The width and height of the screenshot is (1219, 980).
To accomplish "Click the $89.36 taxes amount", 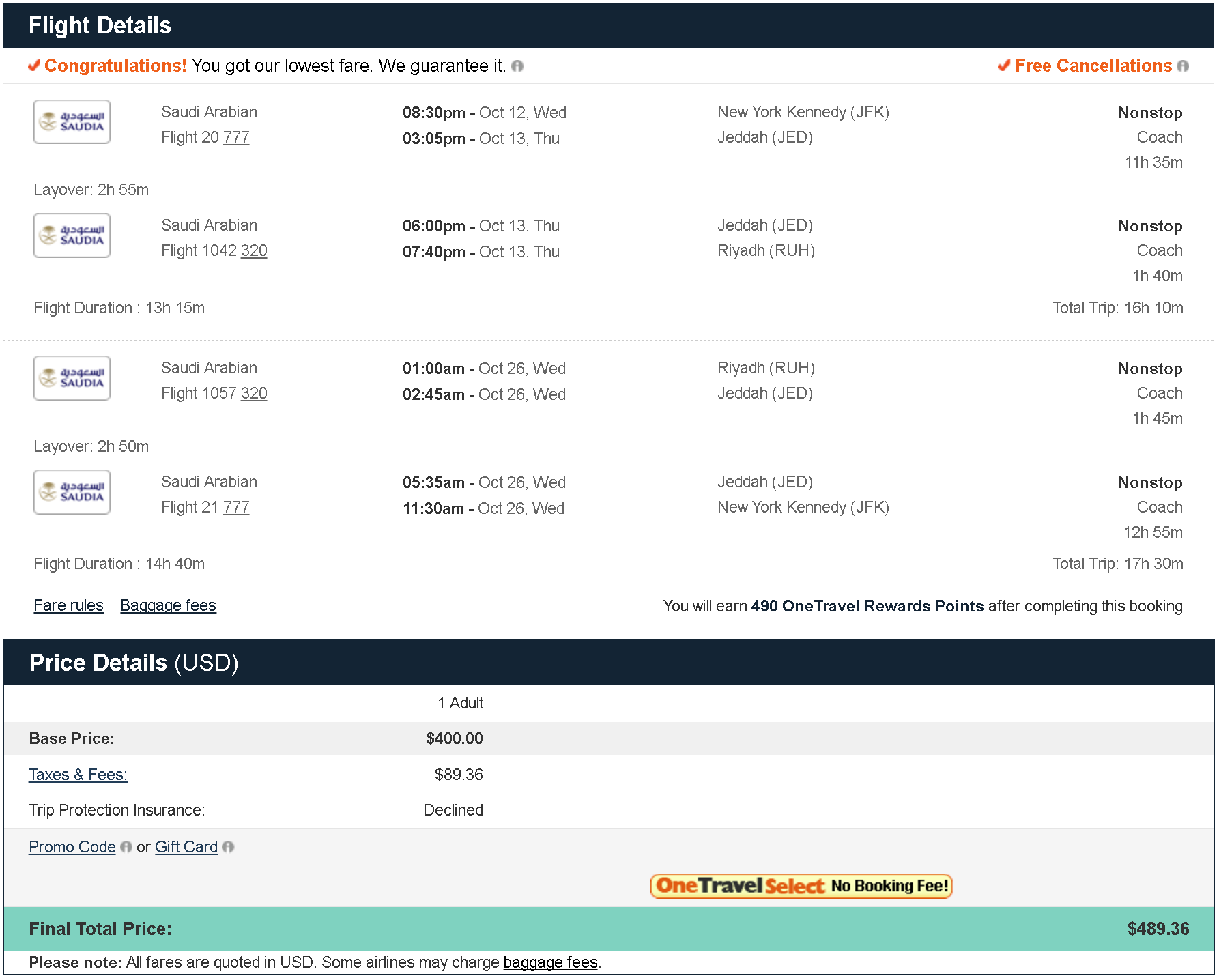I will tap(459, 775).
